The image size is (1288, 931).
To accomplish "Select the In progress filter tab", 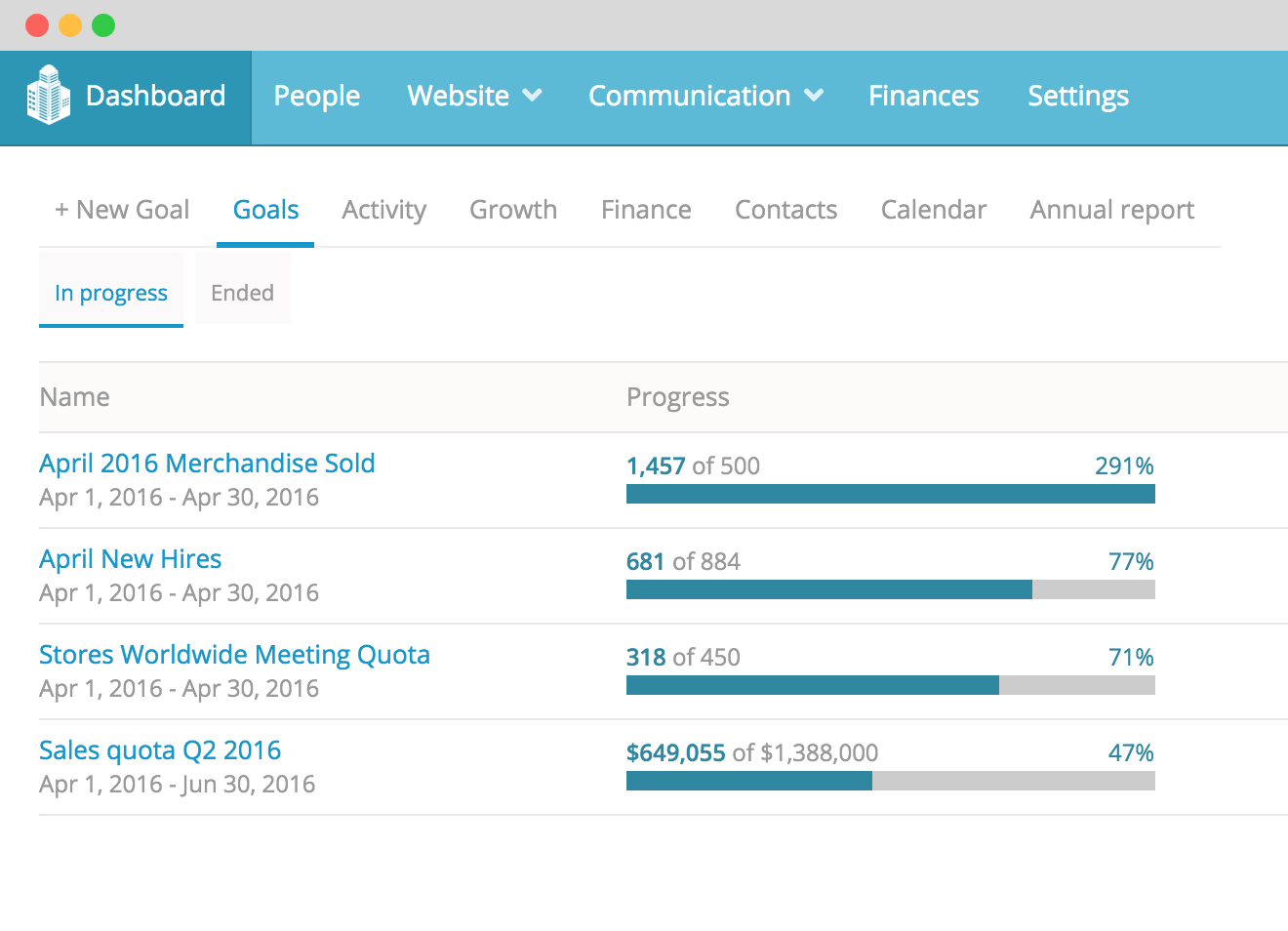I will 111,293.
